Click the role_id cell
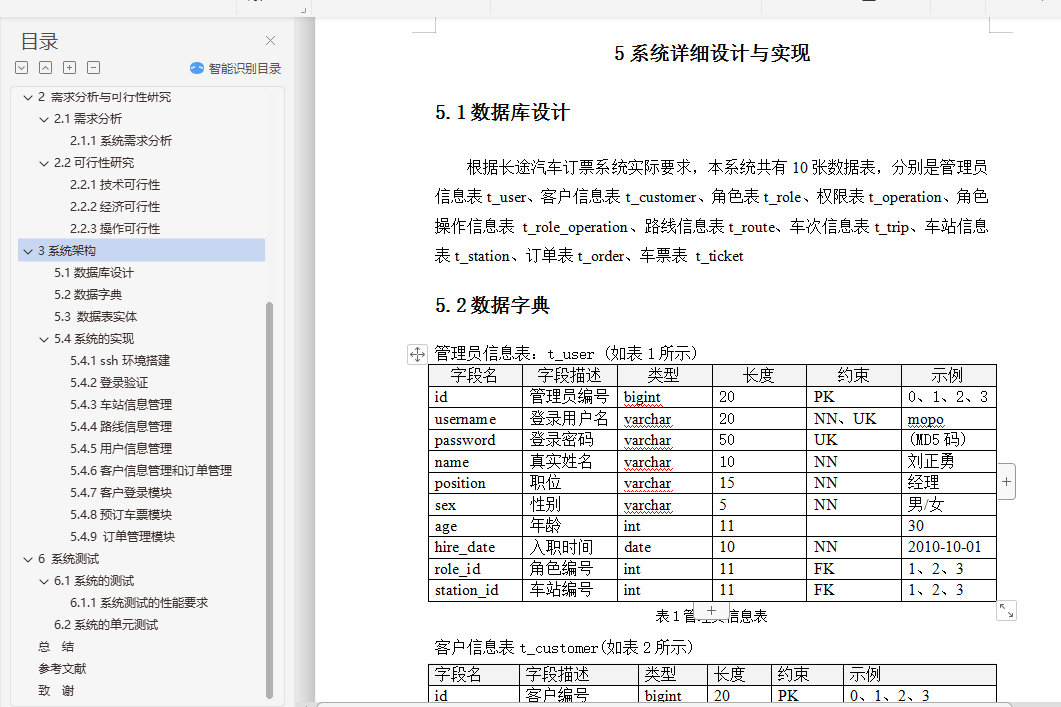This screenshot has height=707, width=1061. 475,569
